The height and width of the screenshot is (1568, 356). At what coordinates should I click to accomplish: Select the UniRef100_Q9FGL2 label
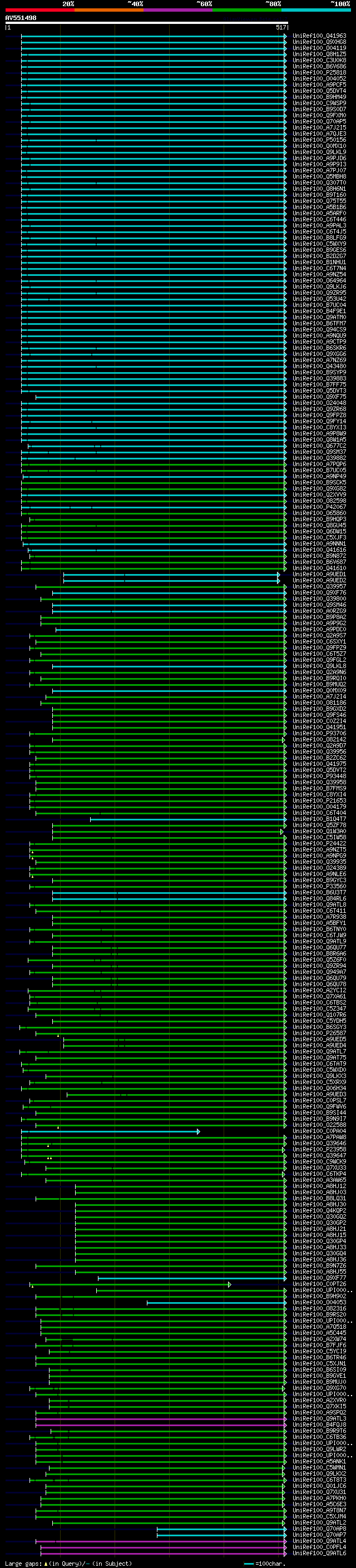point(319,660)
